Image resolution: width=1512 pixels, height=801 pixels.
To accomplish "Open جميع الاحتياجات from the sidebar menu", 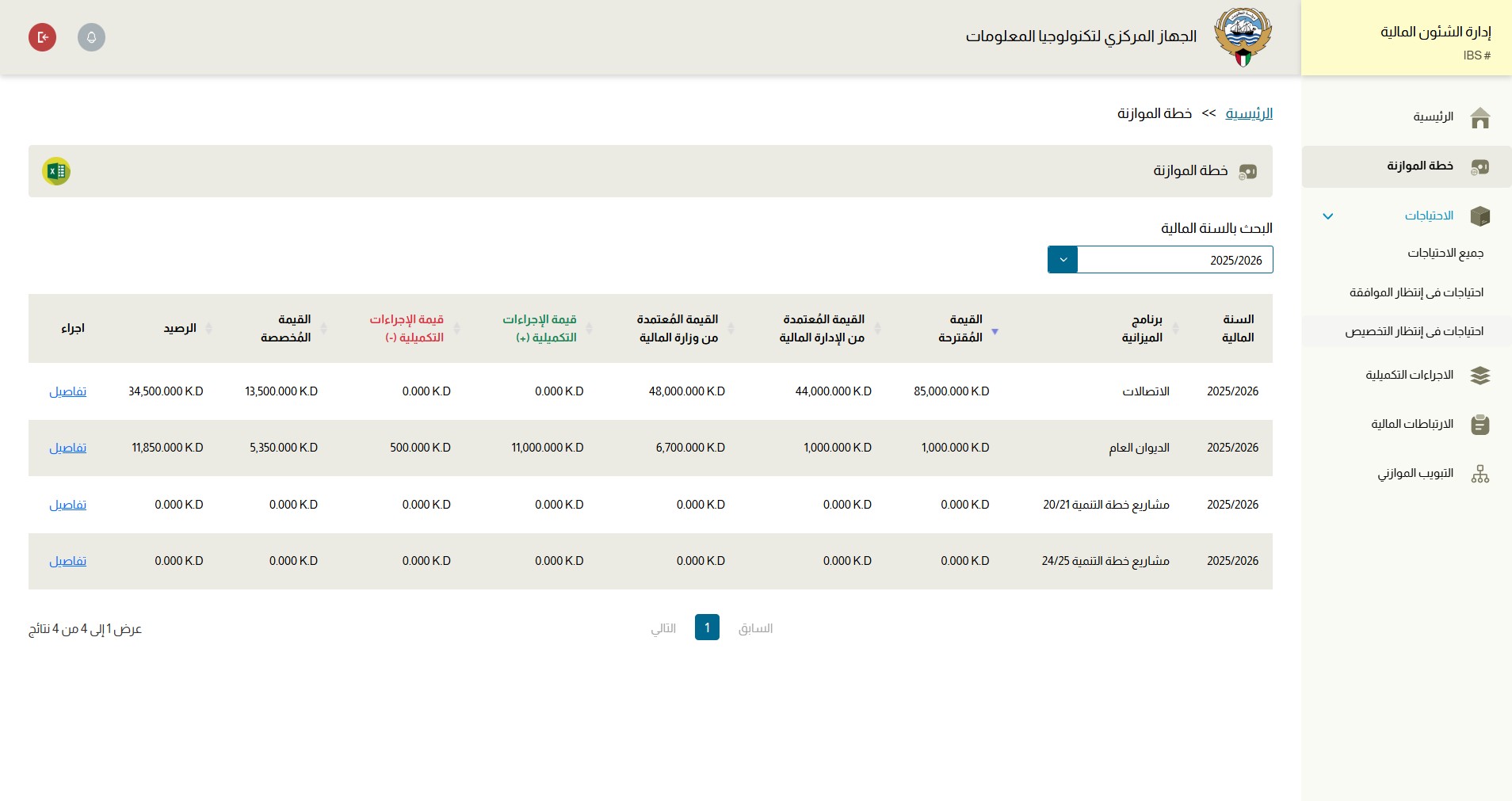I will [x=1449, y=253].
